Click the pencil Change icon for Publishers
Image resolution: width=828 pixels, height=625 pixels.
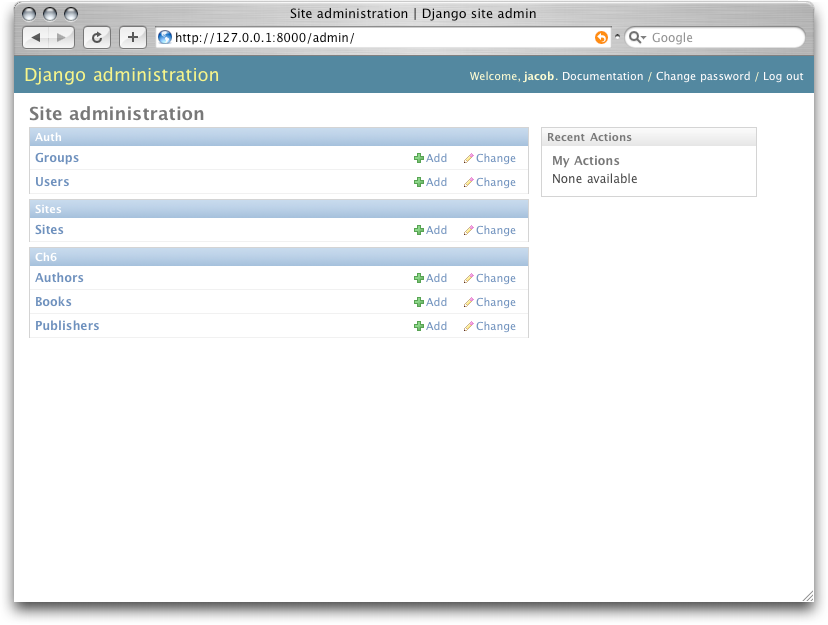click(x=468, y=326)
